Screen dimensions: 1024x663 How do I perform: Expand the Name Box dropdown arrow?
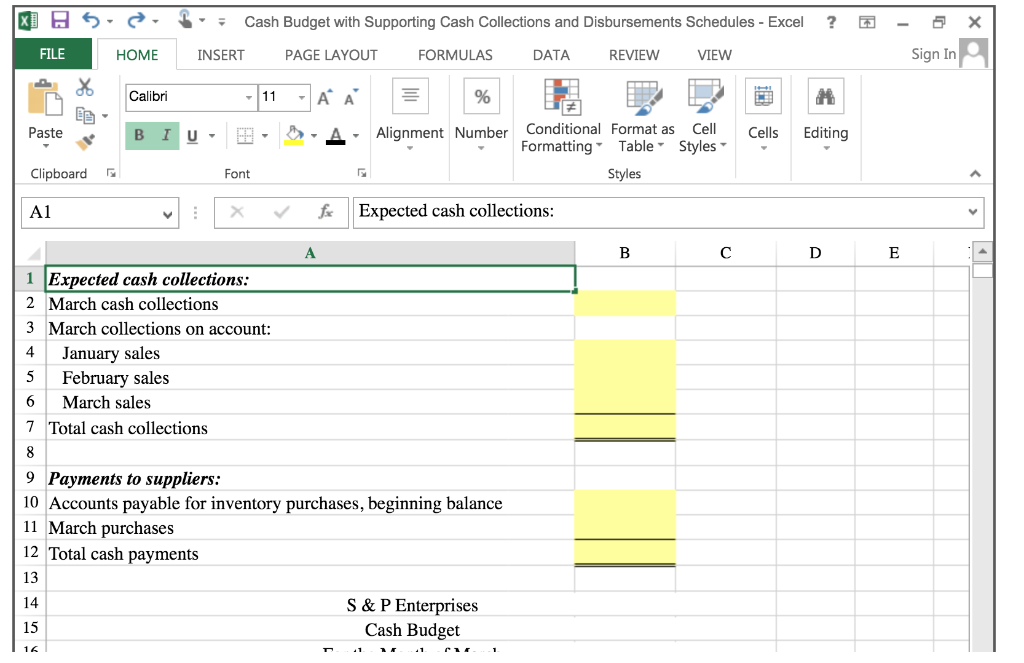(x=167, y=214)
